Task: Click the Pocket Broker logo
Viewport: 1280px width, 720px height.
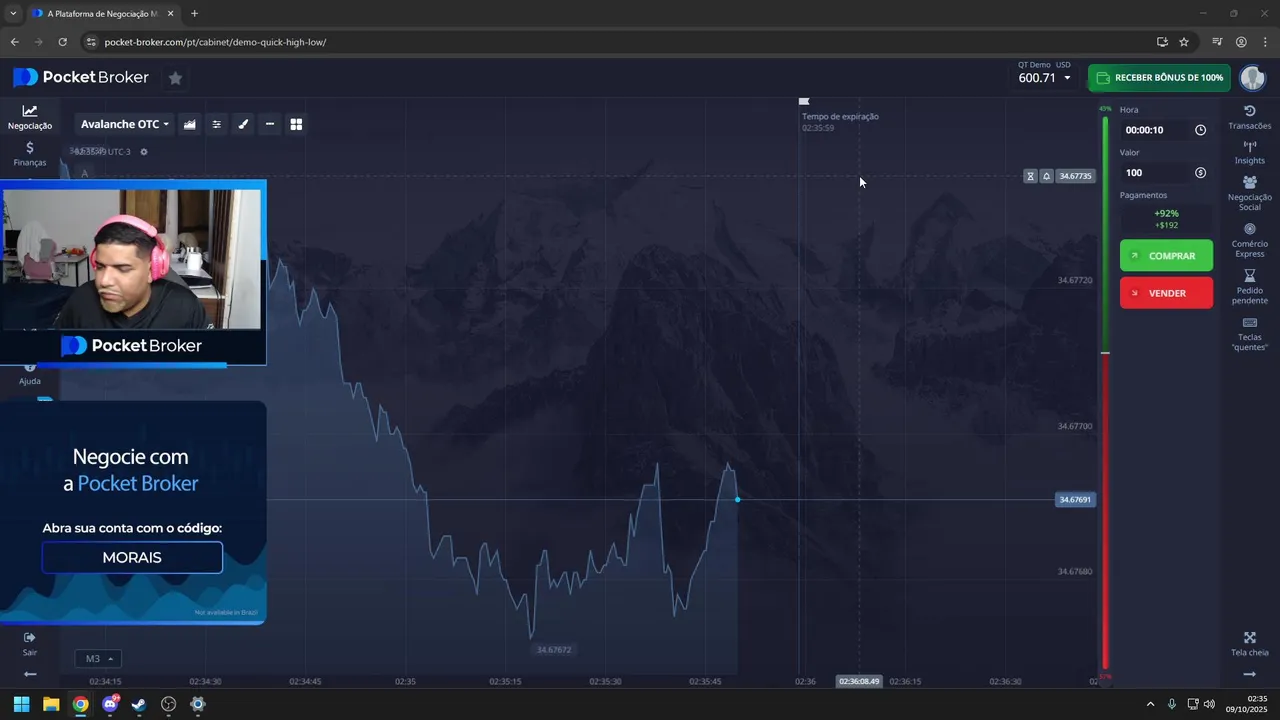Action: pos(81,78)
